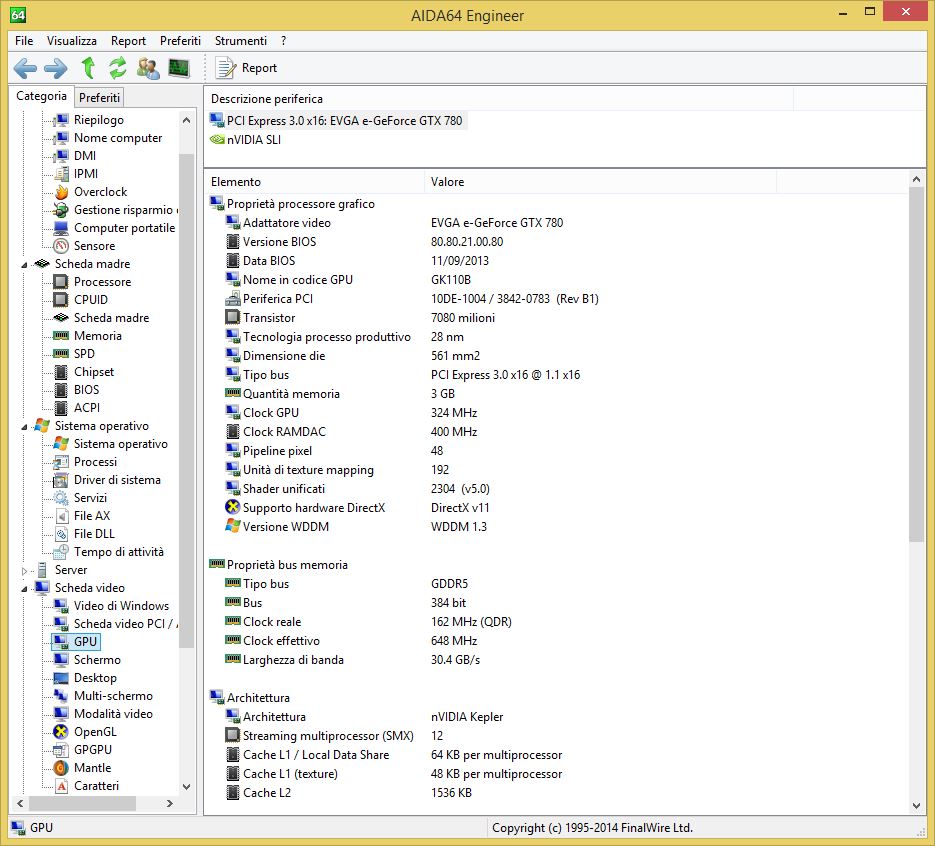Select the Overclock flame item in sidebar

(100, 192)
